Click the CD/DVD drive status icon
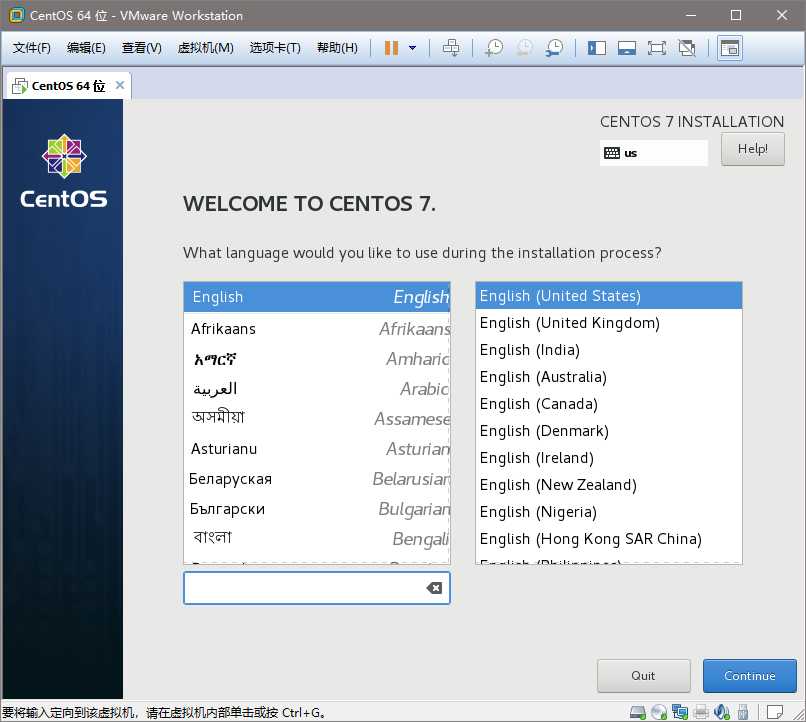The image size is (806, 722). (659, 712)
